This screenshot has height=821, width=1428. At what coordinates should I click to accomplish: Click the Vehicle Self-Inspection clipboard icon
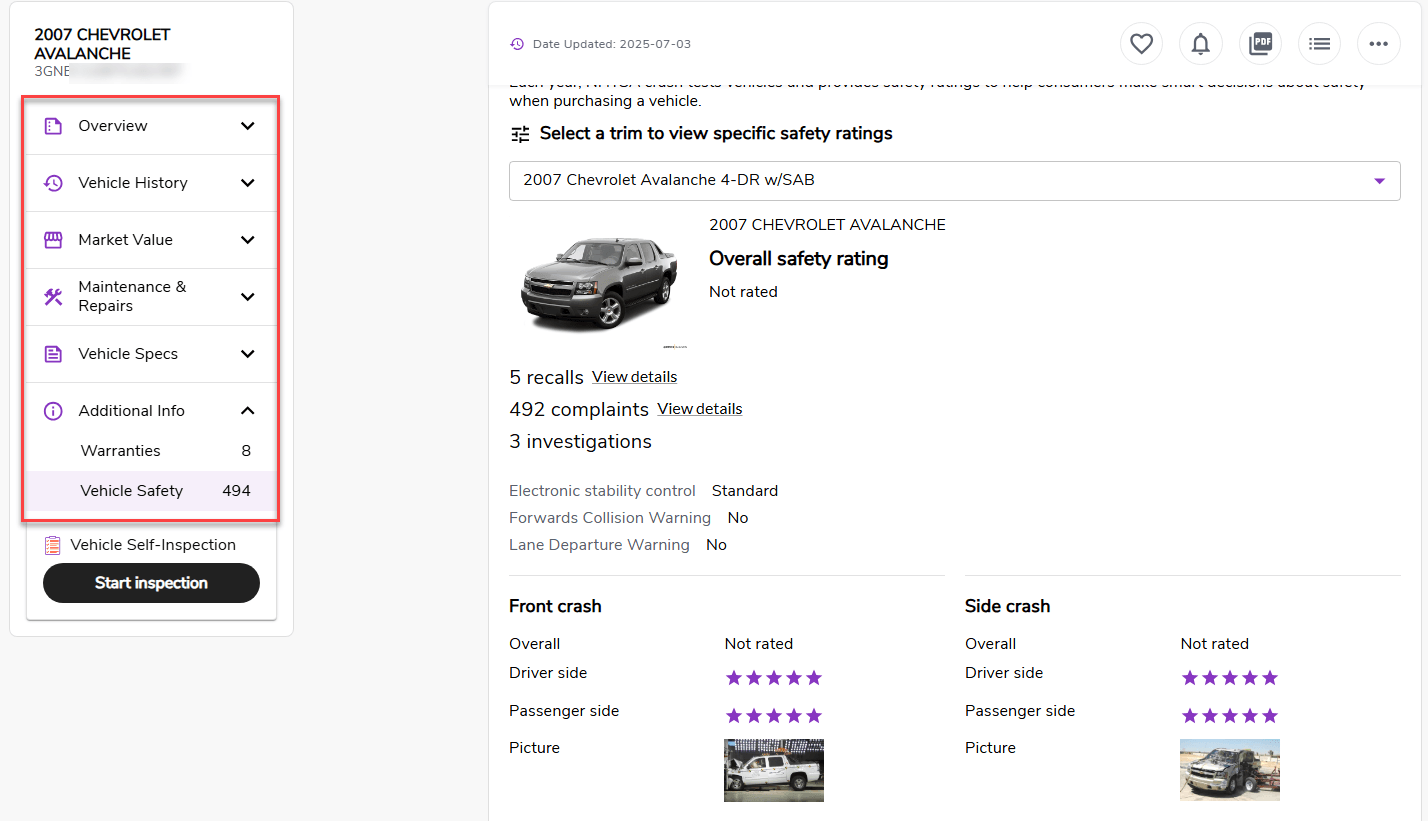[x=53, y=545]
